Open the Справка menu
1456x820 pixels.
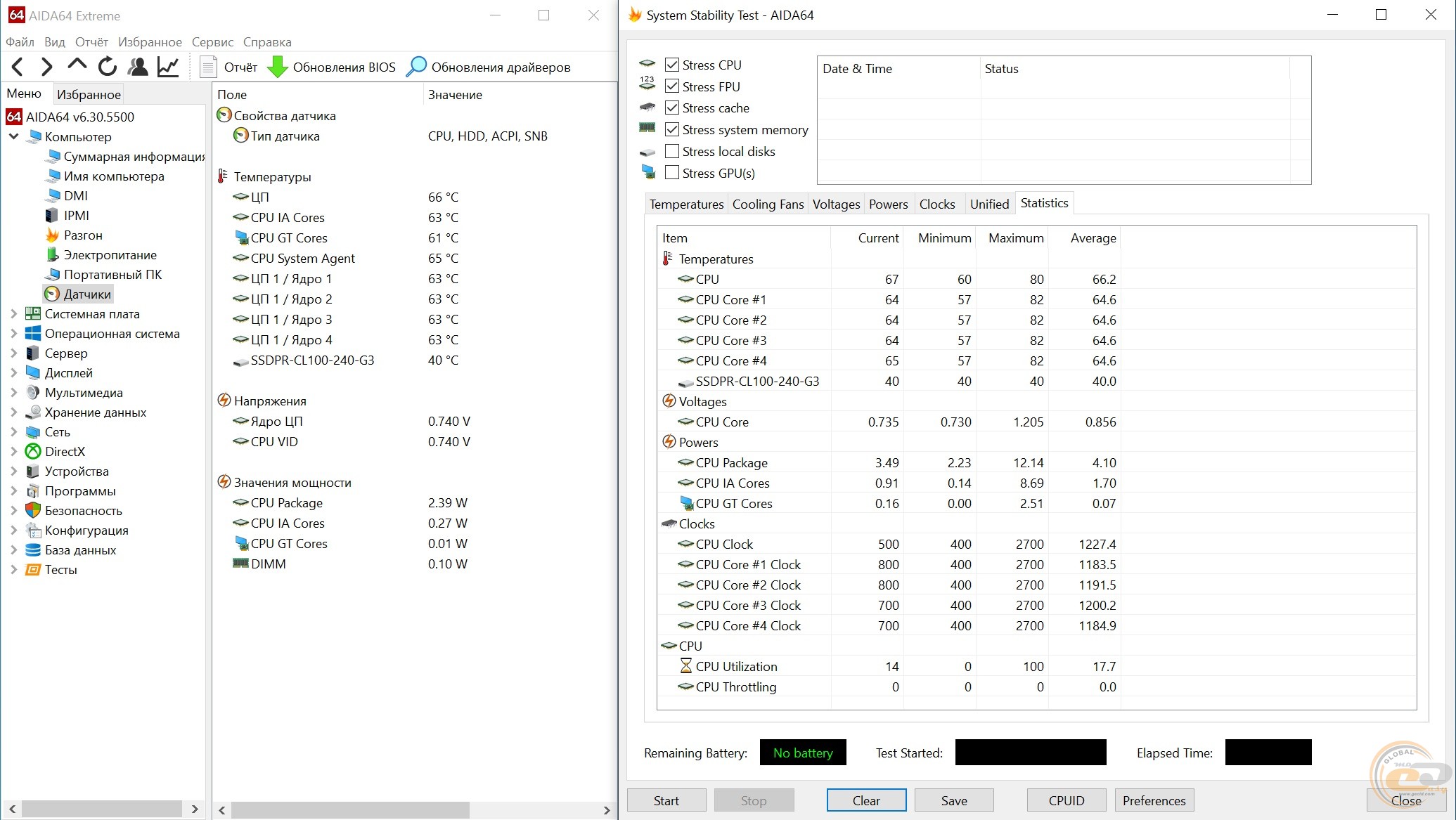[x=267, y=42]
